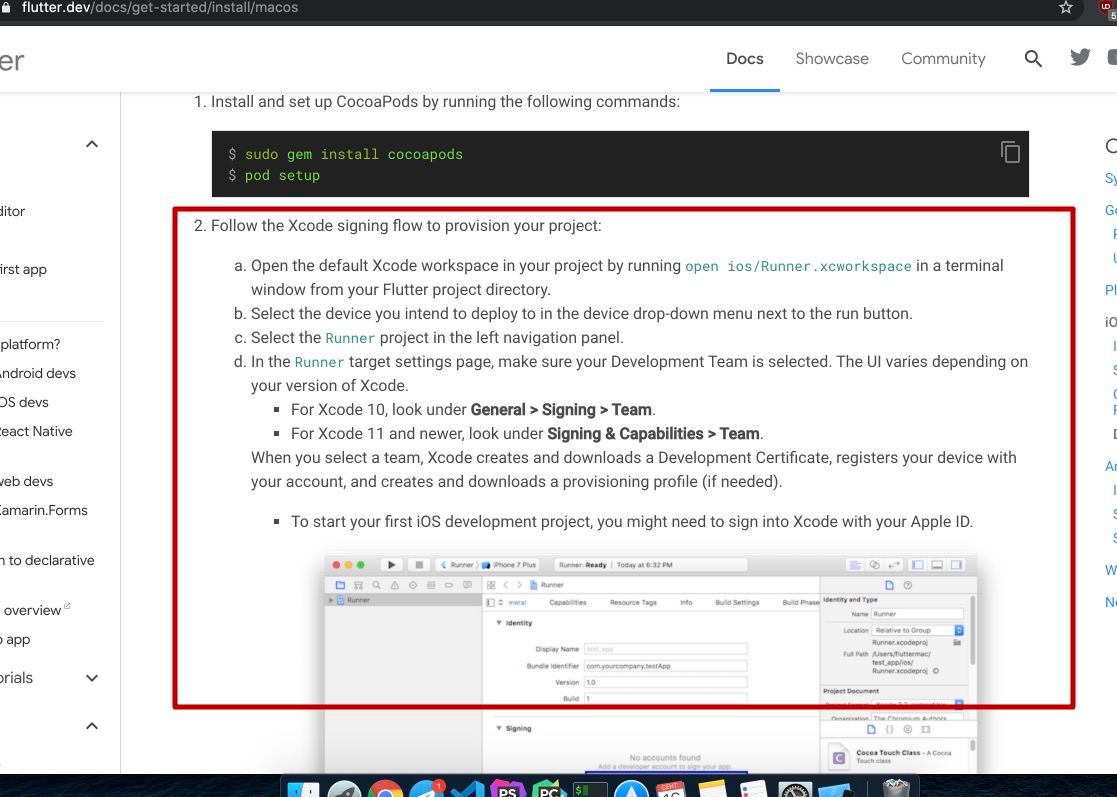The height and width of the screenshot is (797, 1117).
Task: Open the editor sidebar link
Action: pyautogui.click(x=12, y=212)
